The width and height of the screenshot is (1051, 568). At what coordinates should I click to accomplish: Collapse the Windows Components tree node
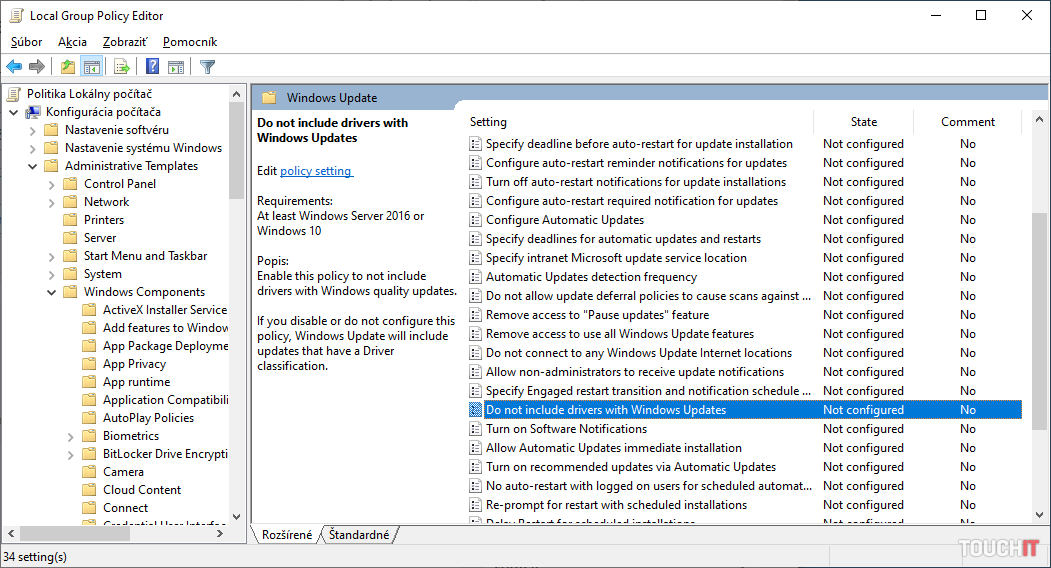point(52,292)
